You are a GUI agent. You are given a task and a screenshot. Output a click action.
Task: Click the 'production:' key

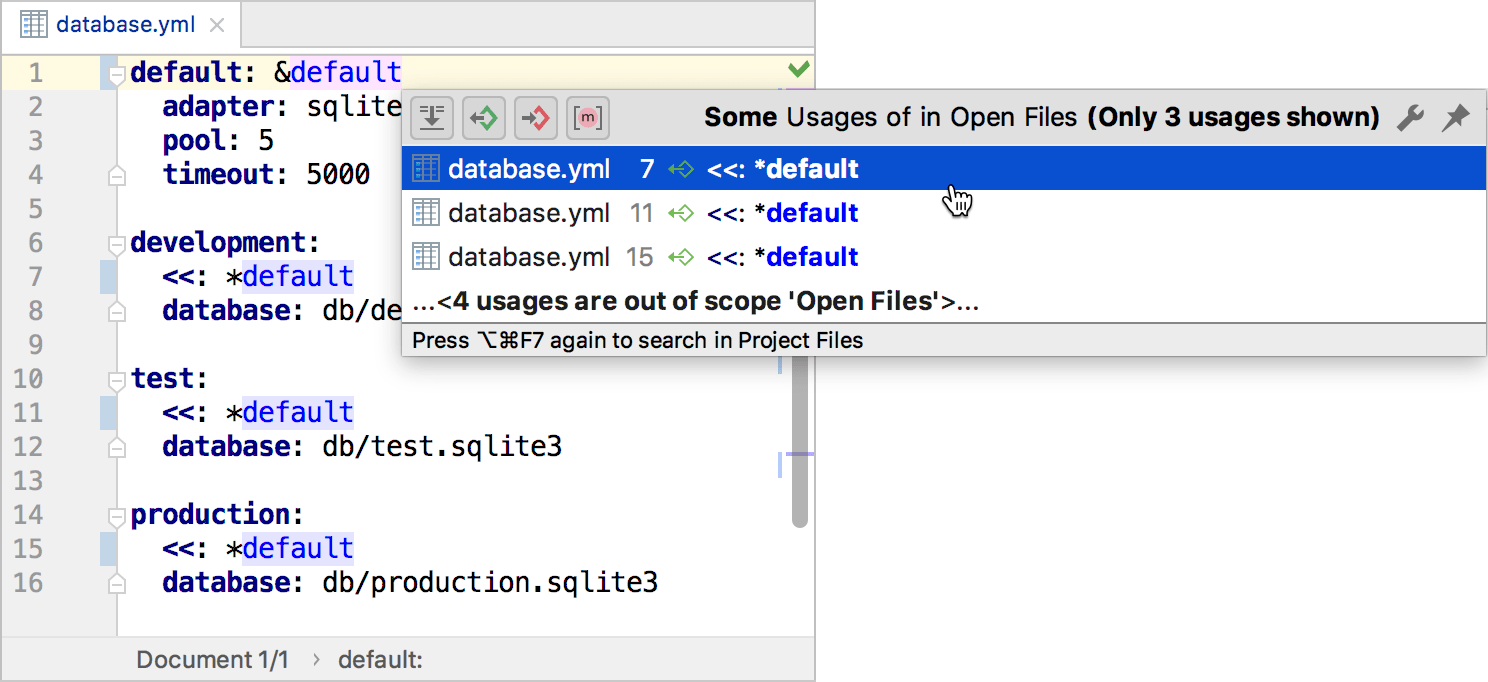tap(217, 515)
